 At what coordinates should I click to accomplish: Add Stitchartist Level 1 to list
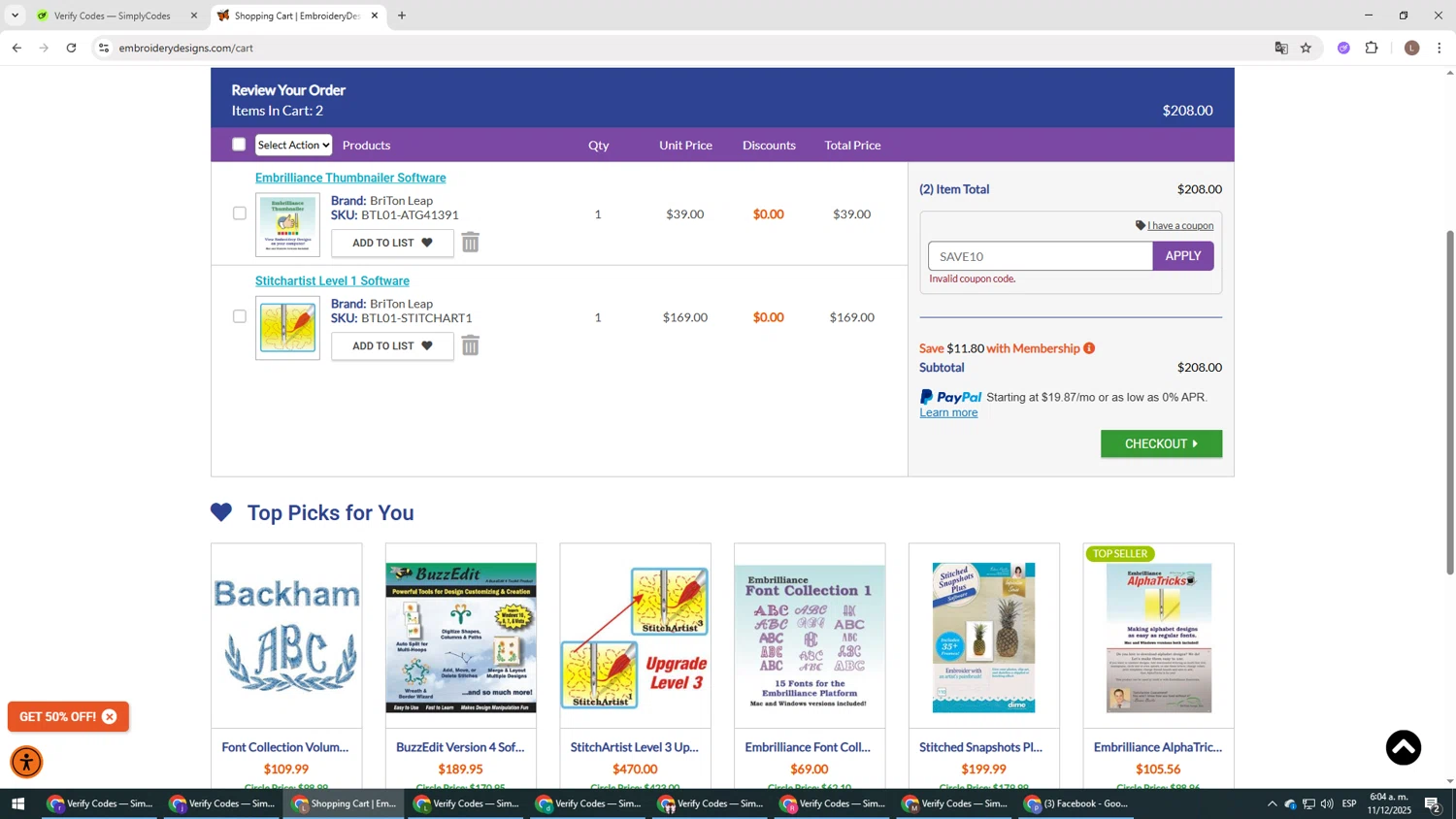click(x=392, y=346)
